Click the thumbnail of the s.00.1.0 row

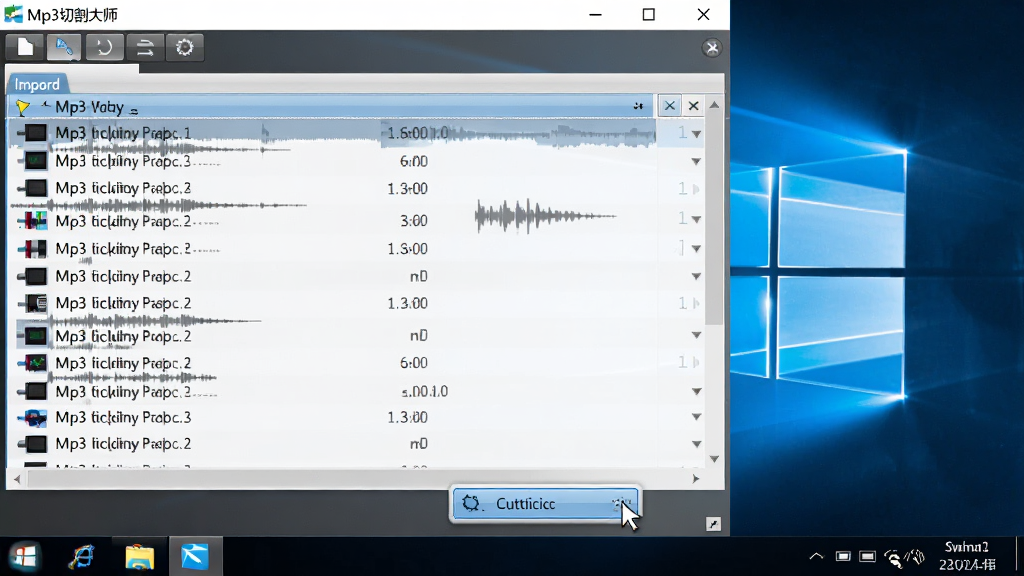pos(34,391)
